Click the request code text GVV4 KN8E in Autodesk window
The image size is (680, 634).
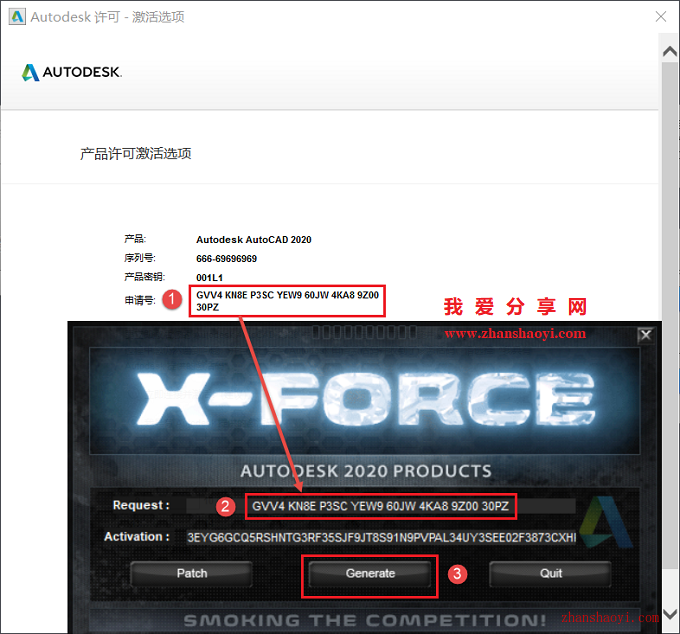[x=287, y=301]
